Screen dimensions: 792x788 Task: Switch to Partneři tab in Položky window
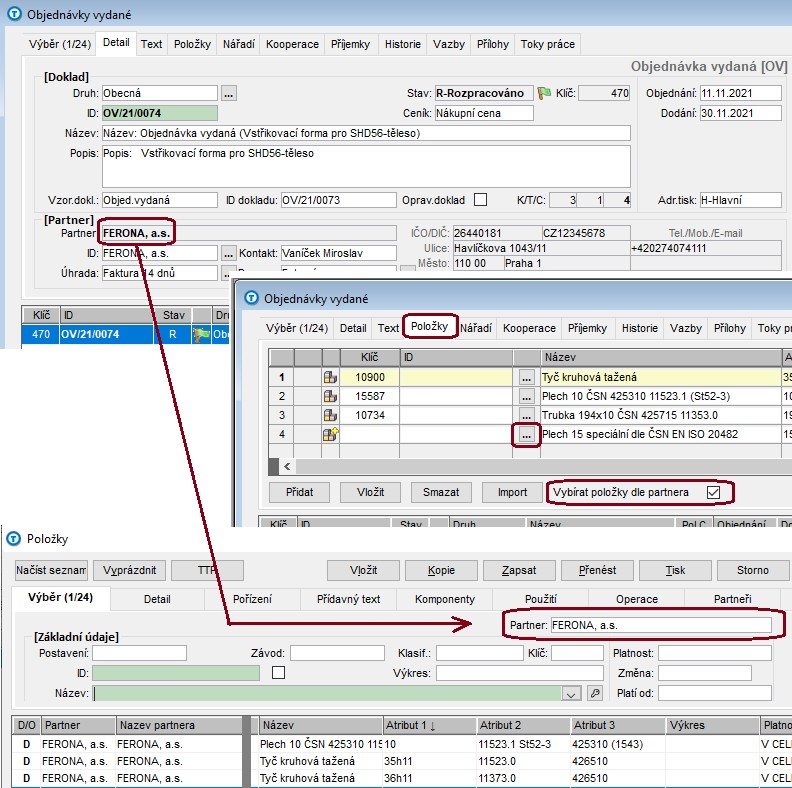point(732,599)
